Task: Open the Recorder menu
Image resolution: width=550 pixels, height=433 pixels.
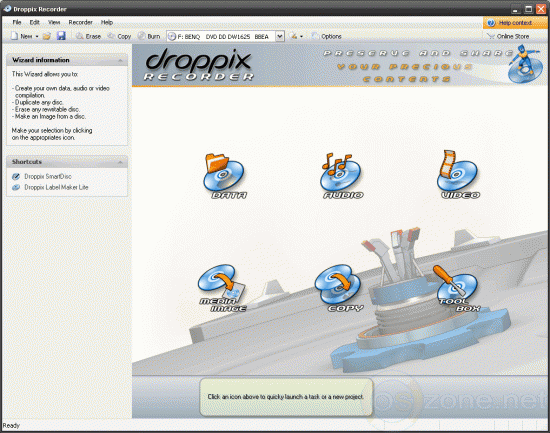Action: pos(80,22)
